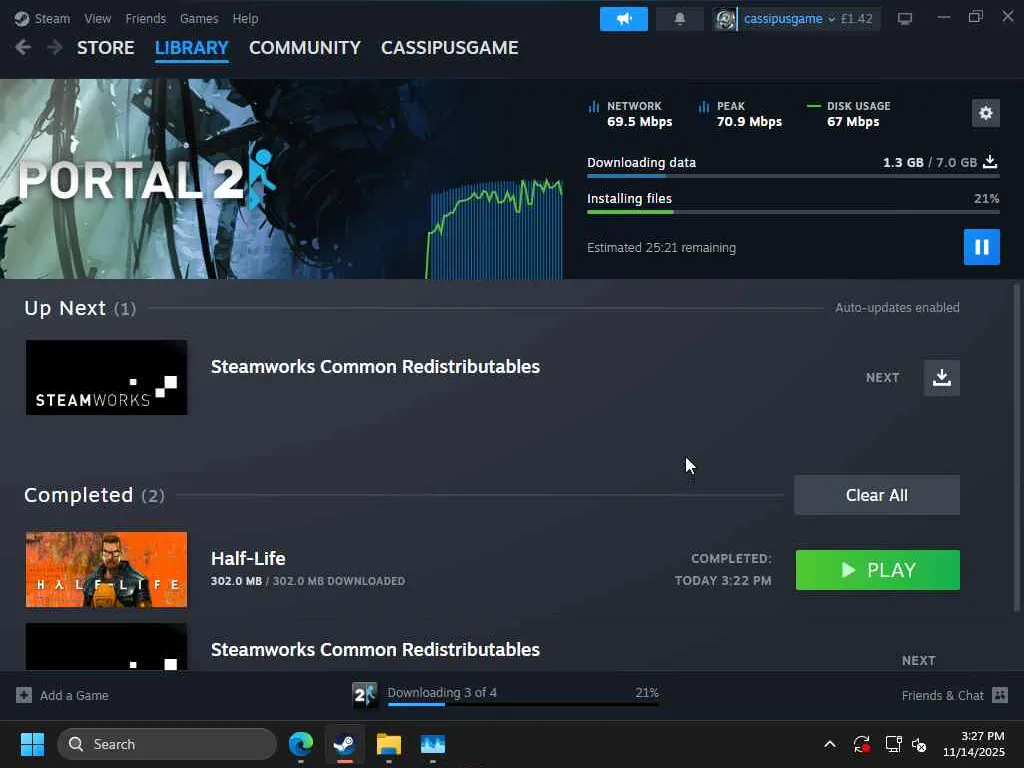This screenshot has width=1024, height=768.
Task: Open the Steam menu
Action: (x=52, y=18)
